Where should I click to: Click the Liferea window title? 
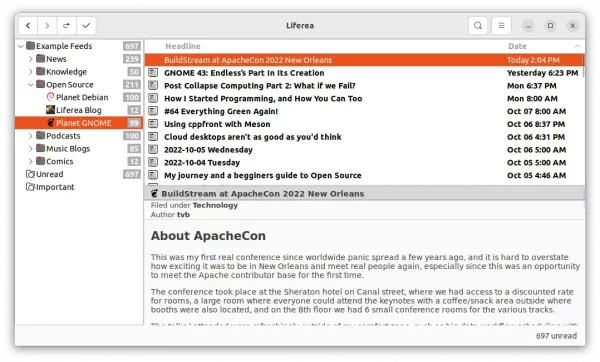point(300,26)
